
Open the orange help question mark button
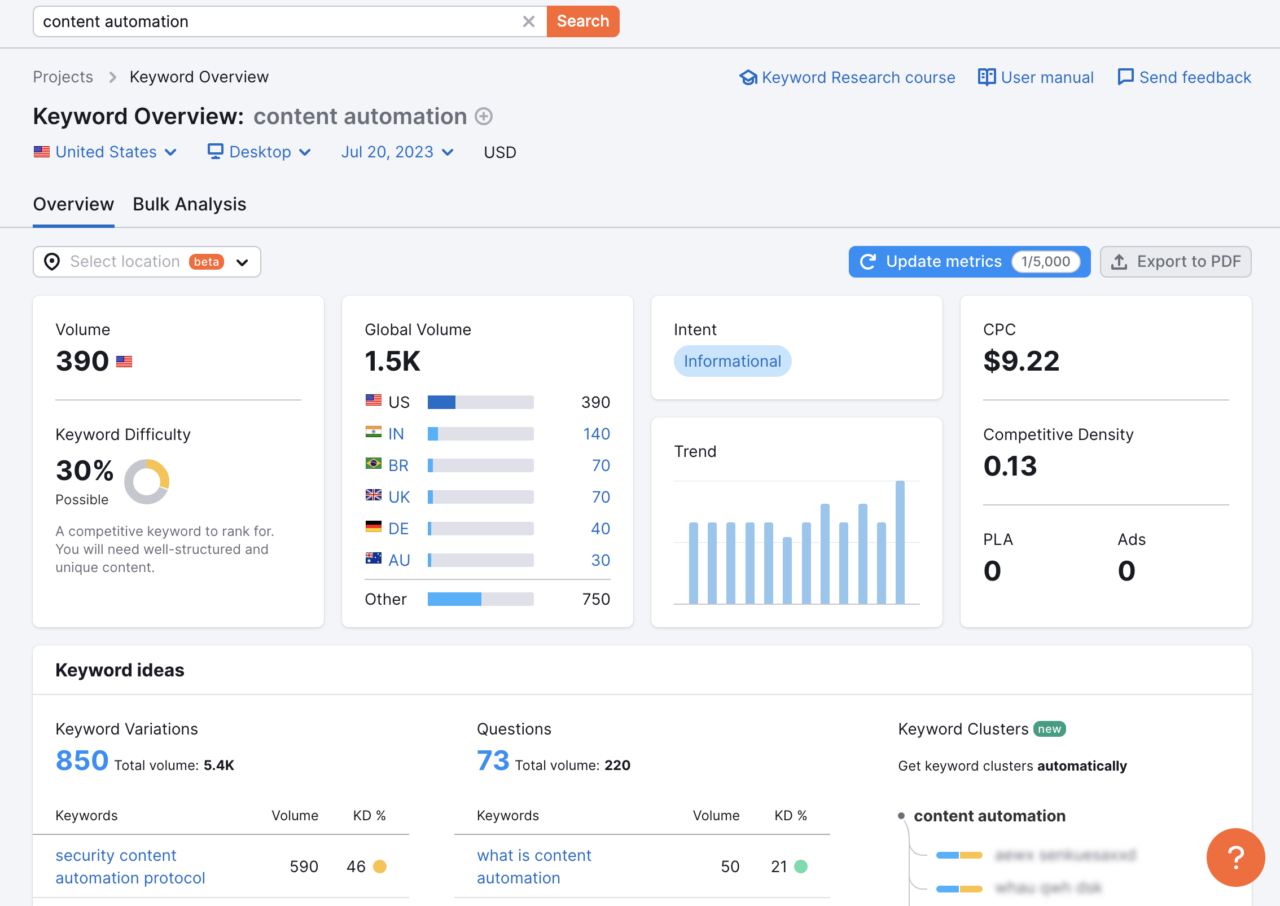click(1235, 857)
